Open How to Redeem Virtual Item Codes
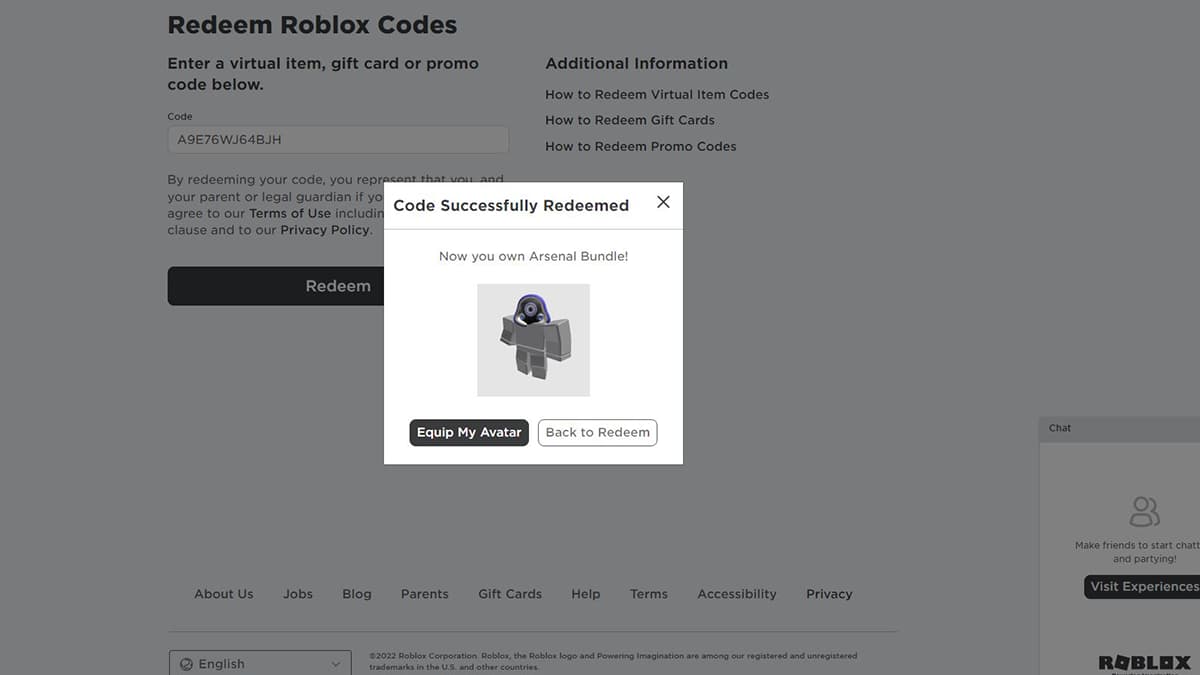1200x675 pixels. pos(657,94)
